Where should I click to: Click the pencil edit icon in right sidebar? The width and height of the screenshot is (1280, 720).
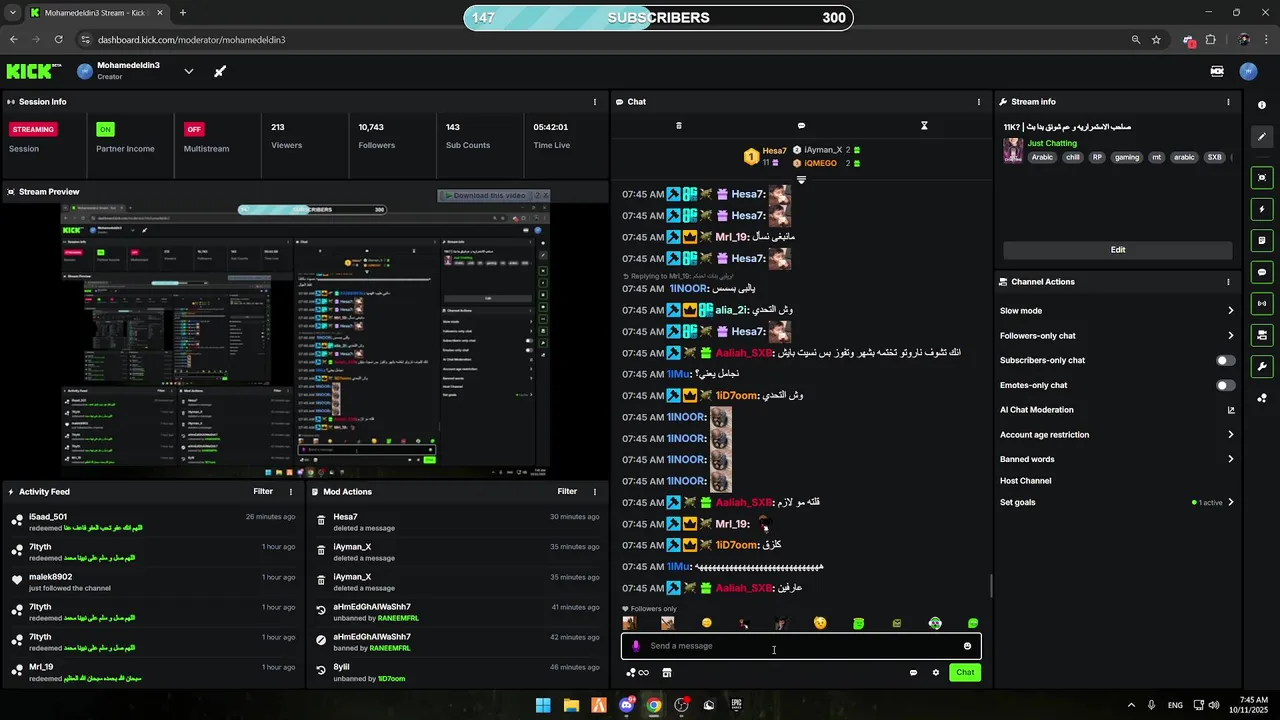click(1262, 136)
